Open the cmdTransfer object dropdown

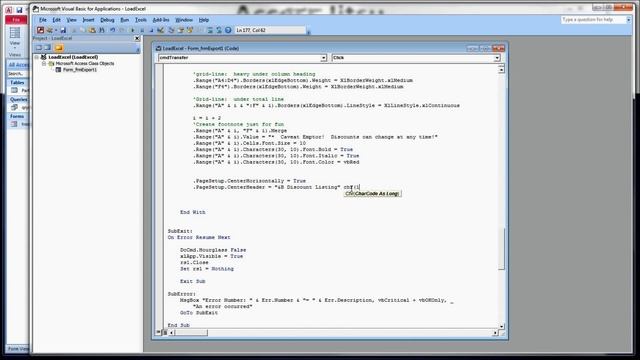point(323,58)
